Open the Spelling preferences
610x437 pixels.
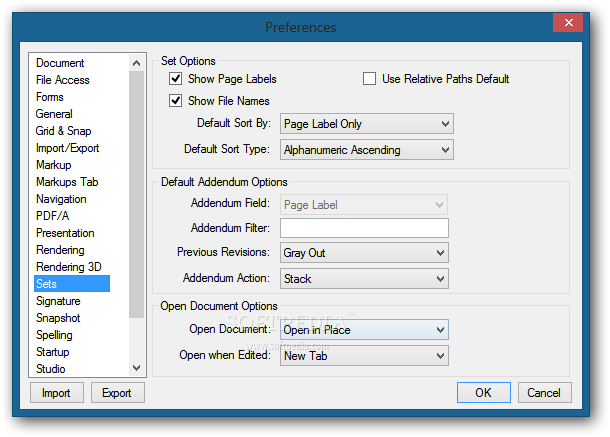[x=54, y=335]
